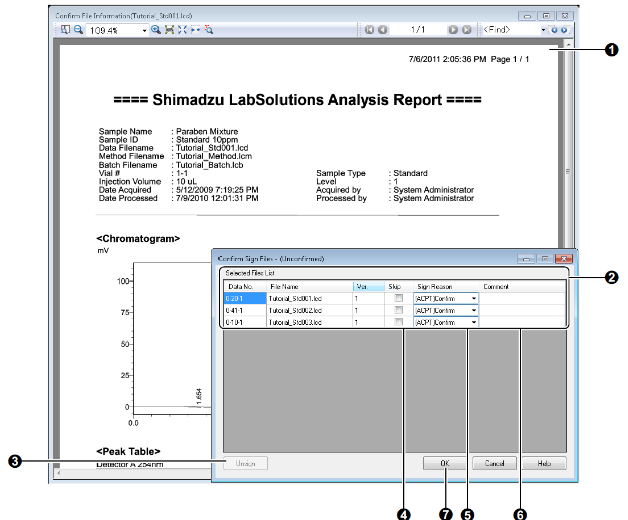
Task: Click OK in Confirm Sign Files dialog
Action: click(x=445, y=463)
